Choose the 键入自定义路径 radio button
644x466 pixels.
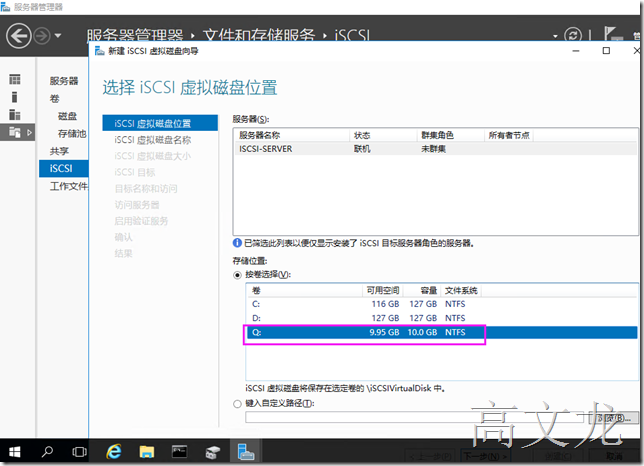(237, 404)
